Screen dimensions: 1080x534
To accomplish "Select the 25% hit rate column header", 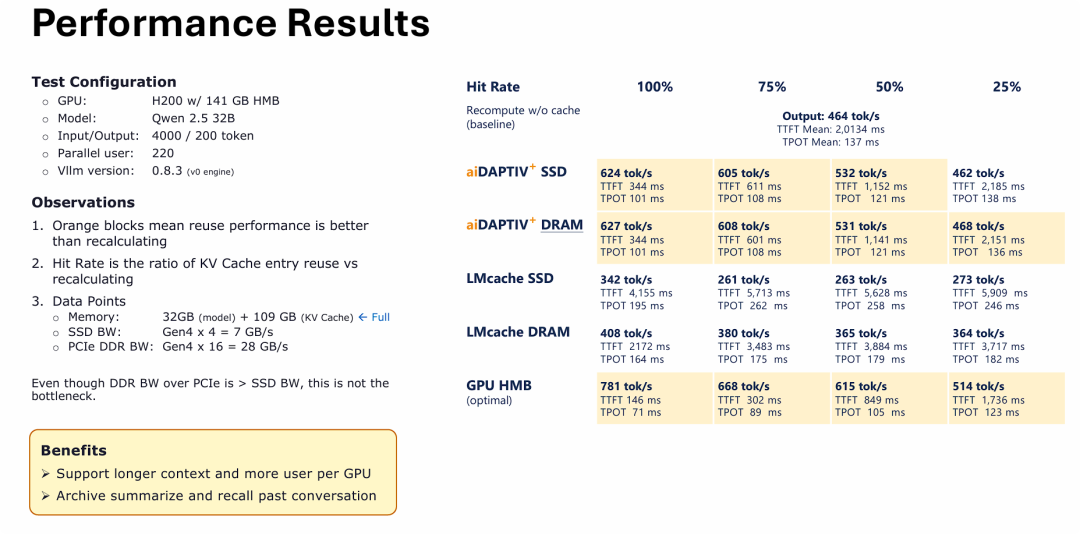I will pyautogui.click(x=1006, y=87).
